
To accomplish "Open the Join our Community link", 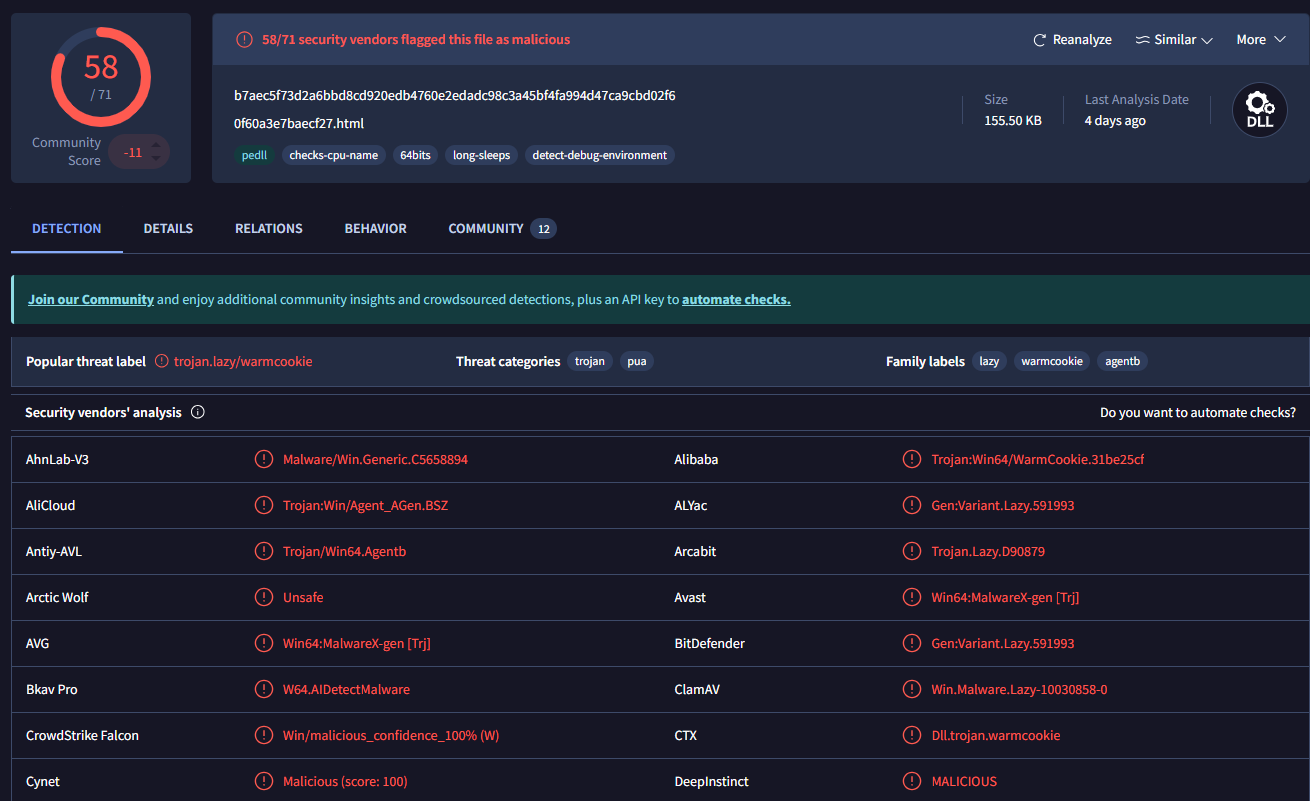I will pos(90,299).
